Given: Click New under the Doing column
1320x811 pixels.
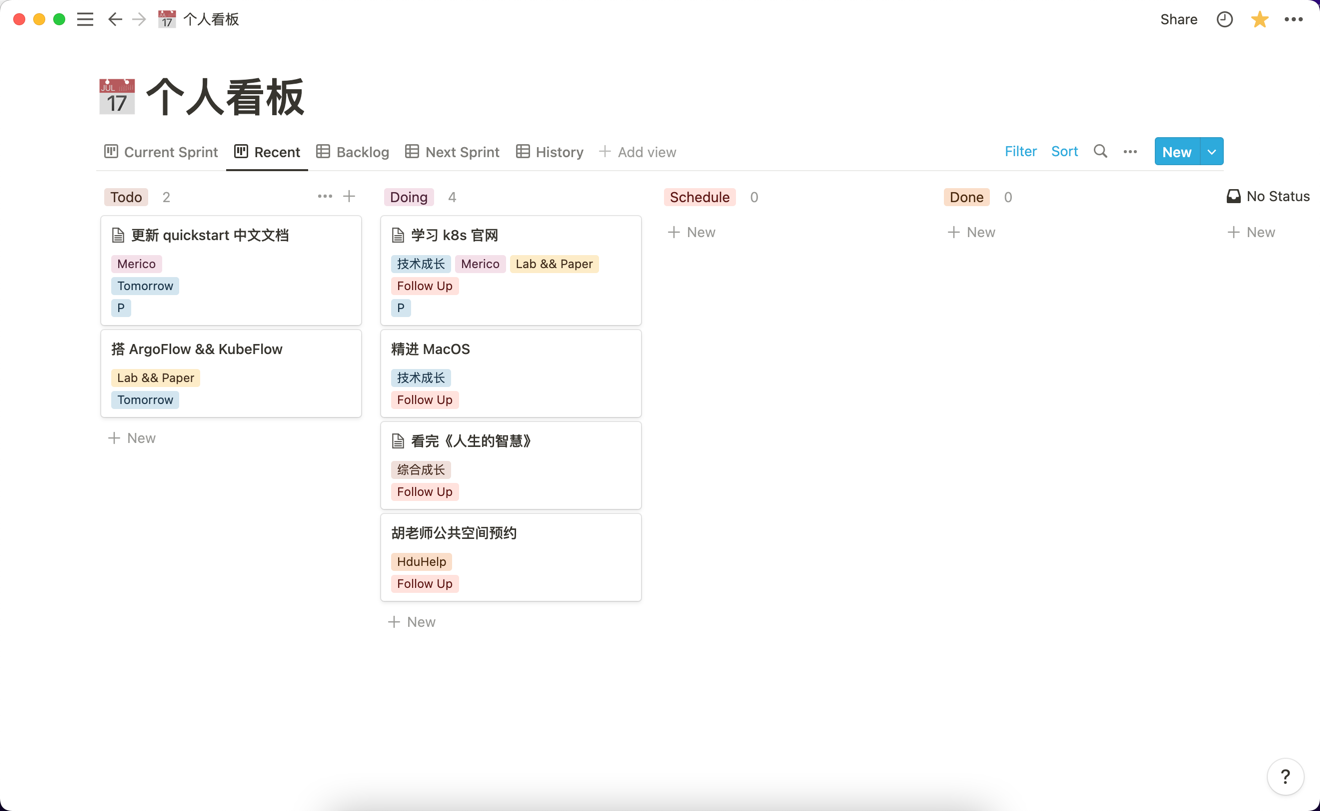Looking at the screenshot, I should 411,621.
